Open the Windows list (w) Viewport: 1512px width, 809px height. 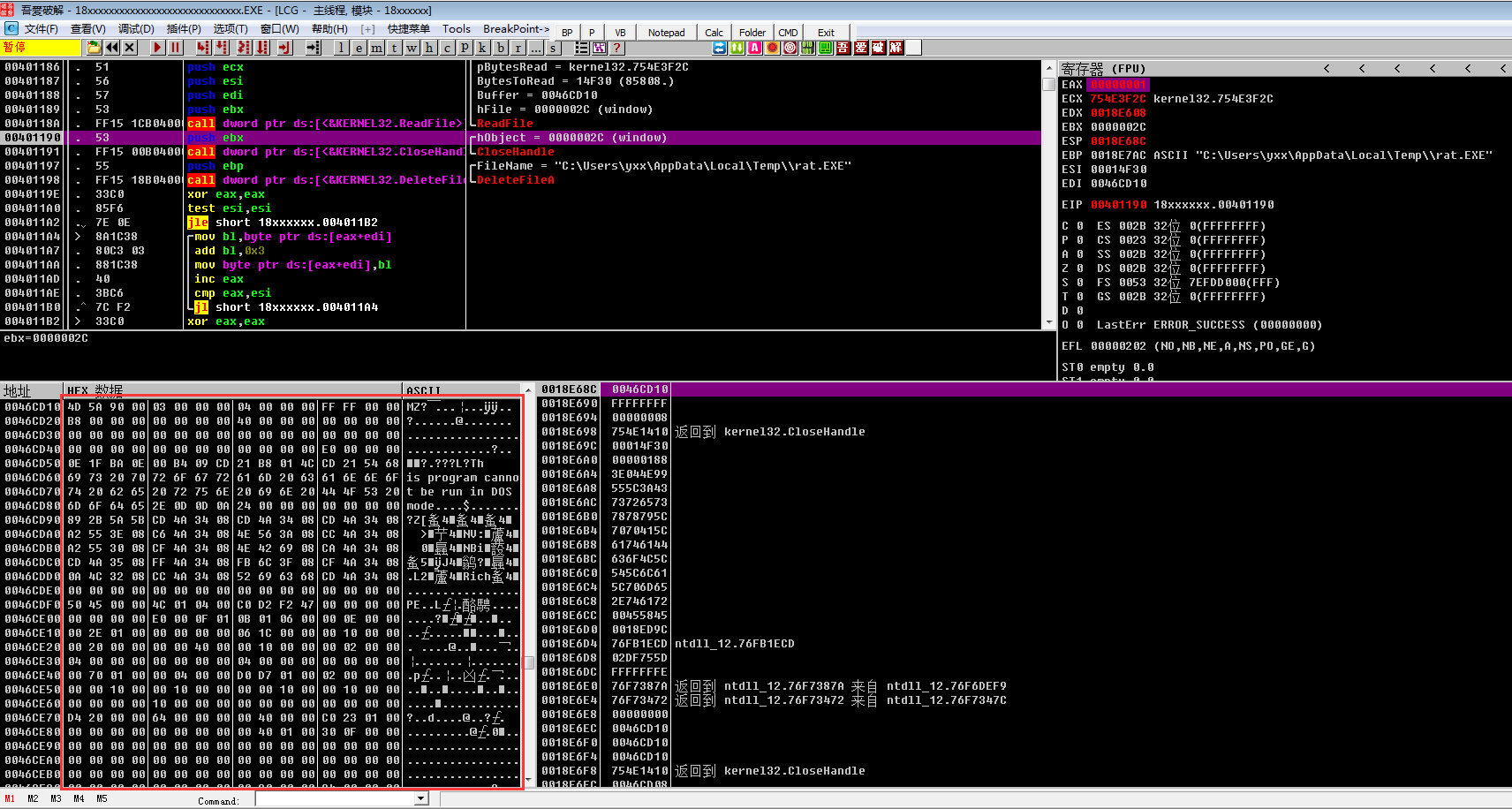412,48
